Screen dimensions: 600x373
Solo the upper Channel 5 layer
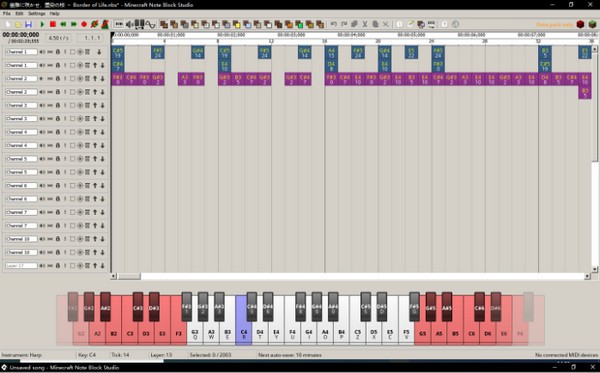[65, 159]
